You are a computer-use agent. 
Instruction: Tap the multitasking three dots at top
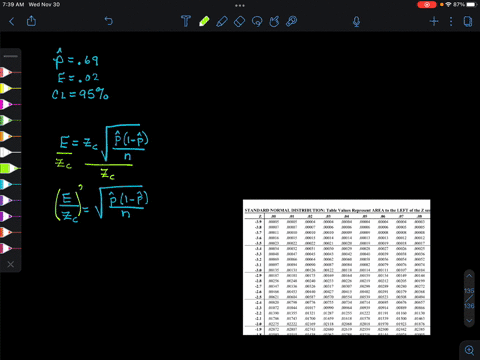[240, 5]
